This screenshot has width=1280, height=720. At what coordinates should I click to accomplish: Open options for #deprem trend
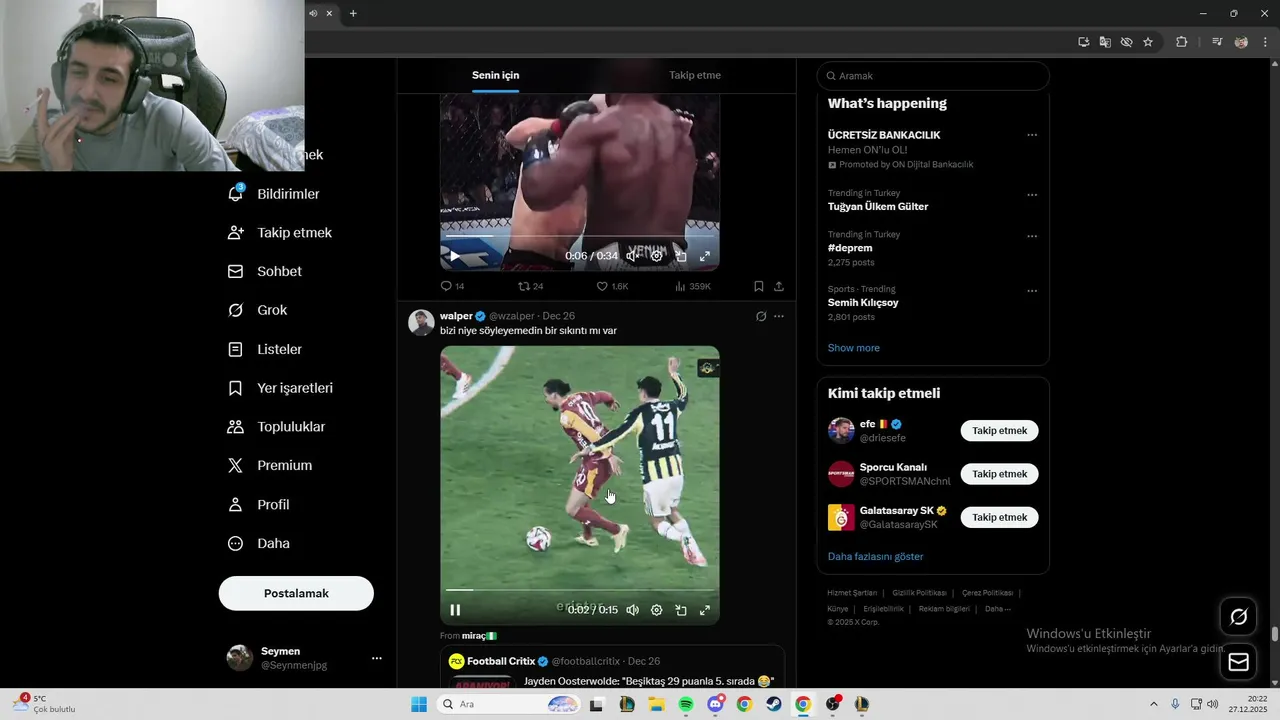pyautogui.click(x=1032, y=236)
